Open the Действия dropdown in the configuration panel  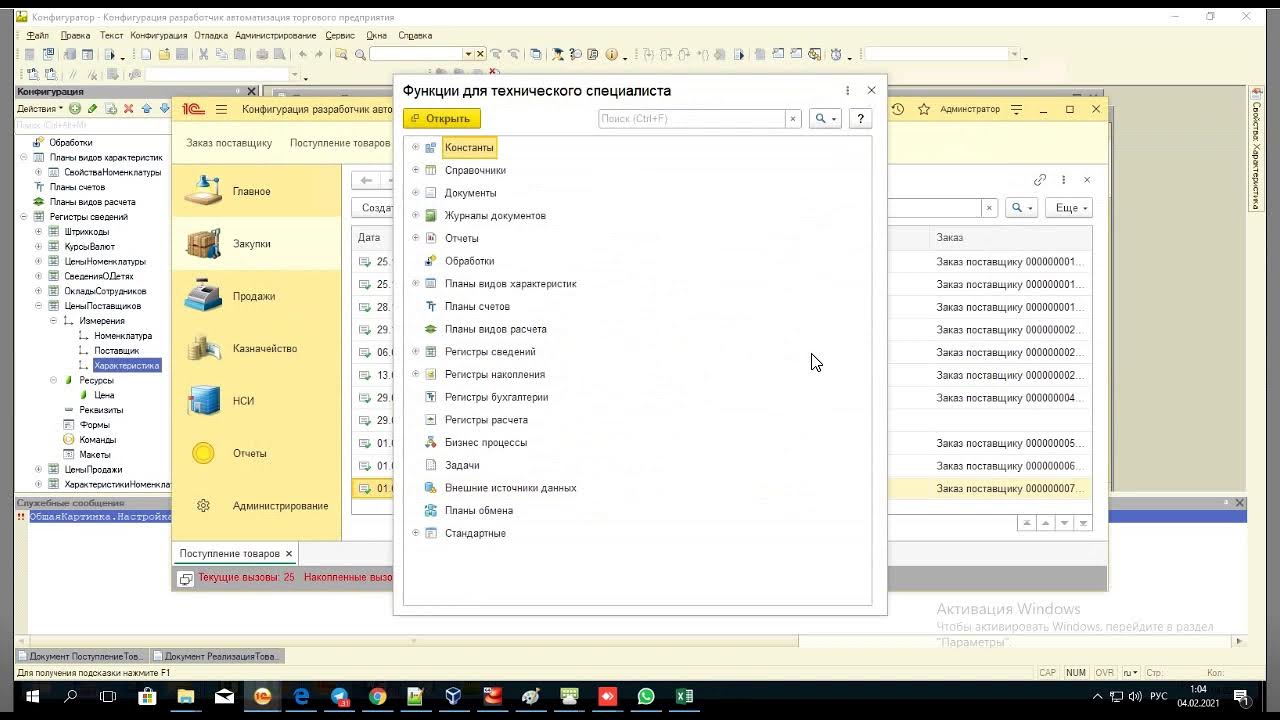[40, 108]
